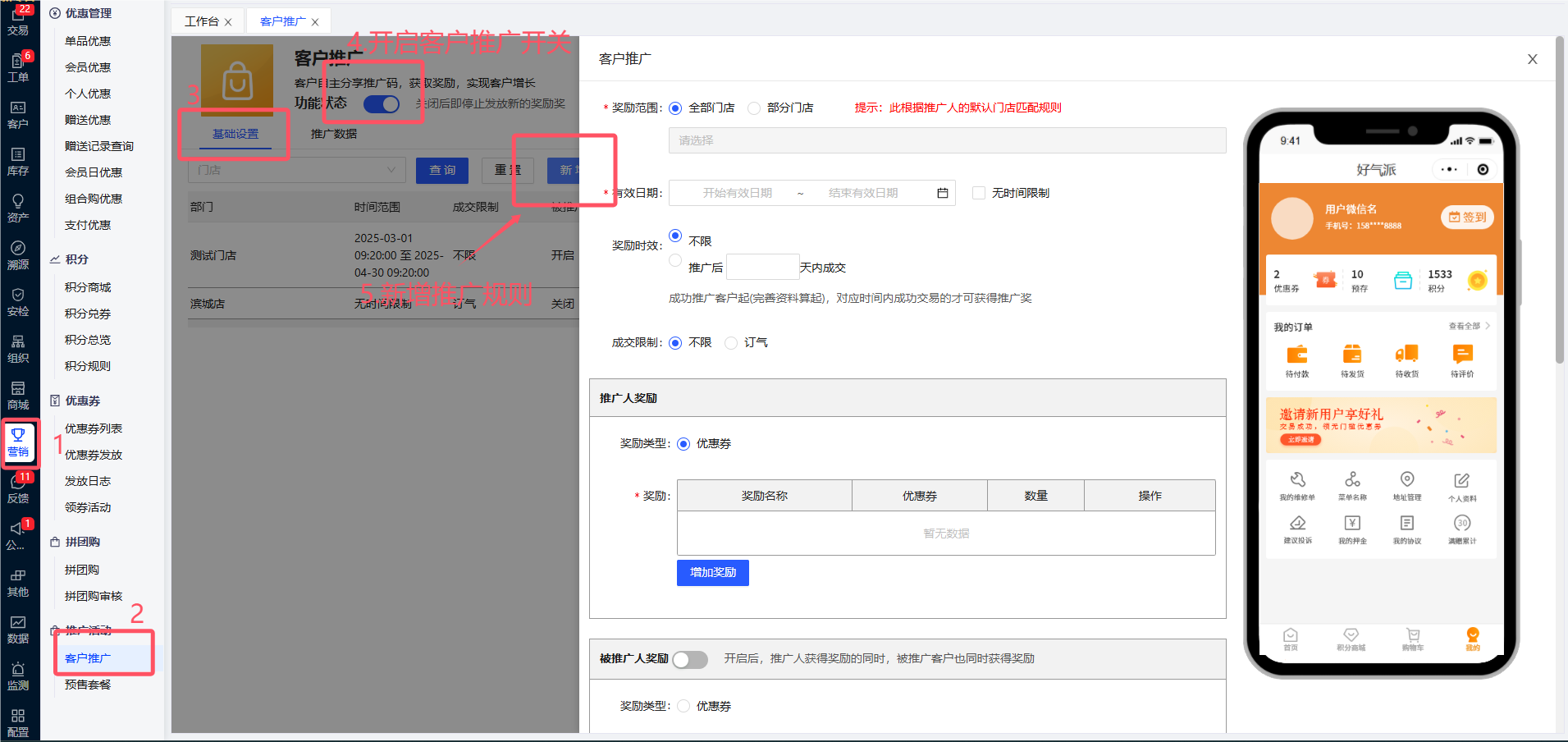Check the 无时间限制 checkbox
Image resolution: width=1568 pixels, height=742 pixels.
979,193
